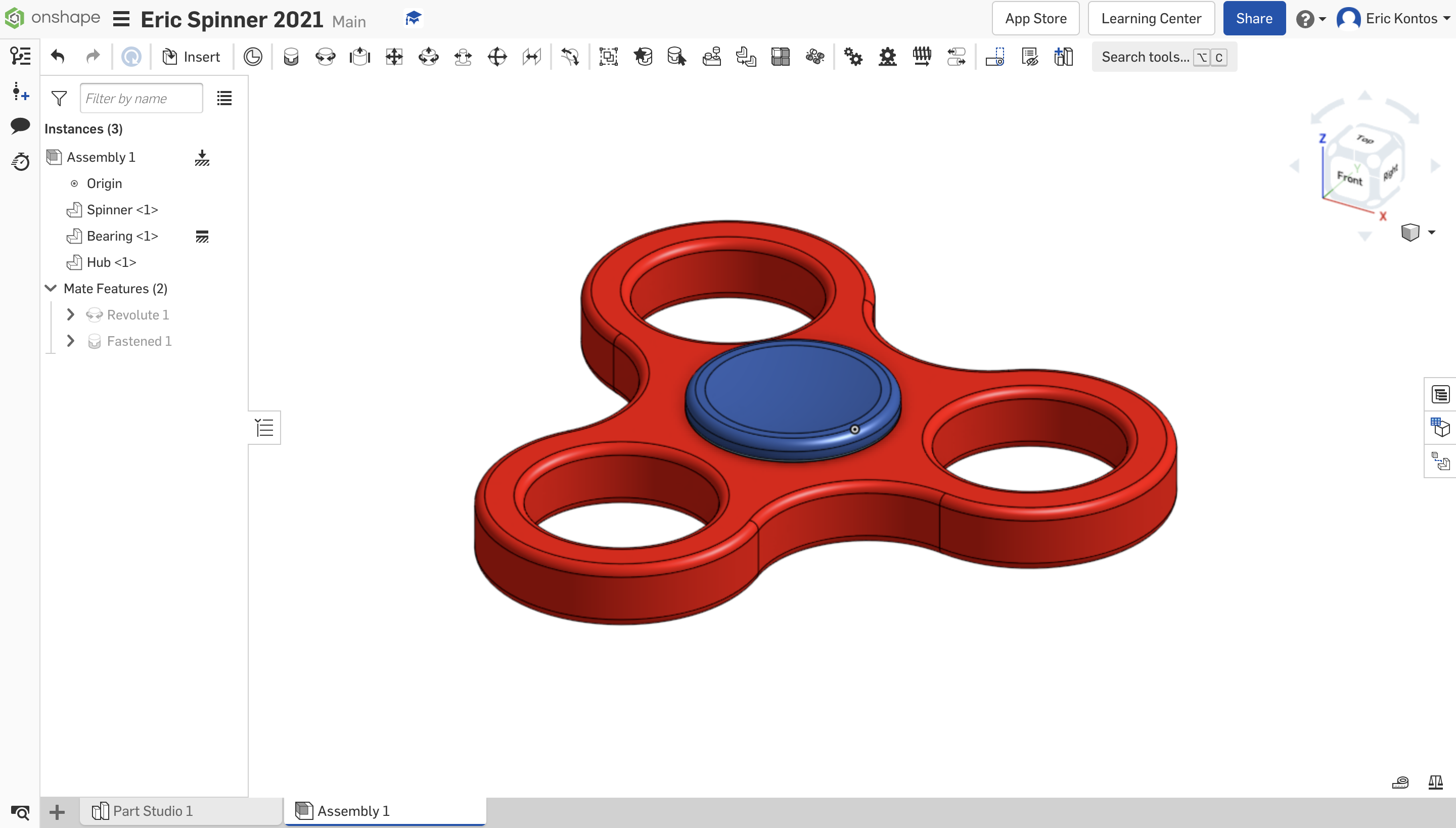Screen dimensions: 1456x828
Task: Toggle snap mode in the assembly toolbar
Action: pyautogui.click(x=996, y=56)
